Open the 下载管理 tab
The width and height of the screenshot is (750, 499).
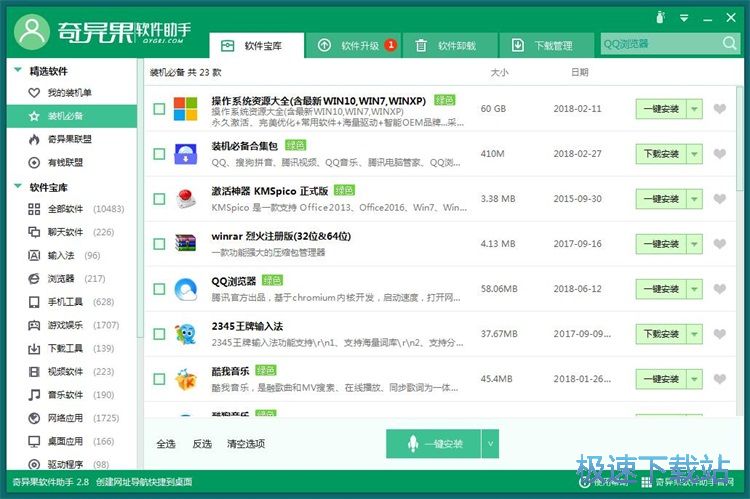(546, 45)
